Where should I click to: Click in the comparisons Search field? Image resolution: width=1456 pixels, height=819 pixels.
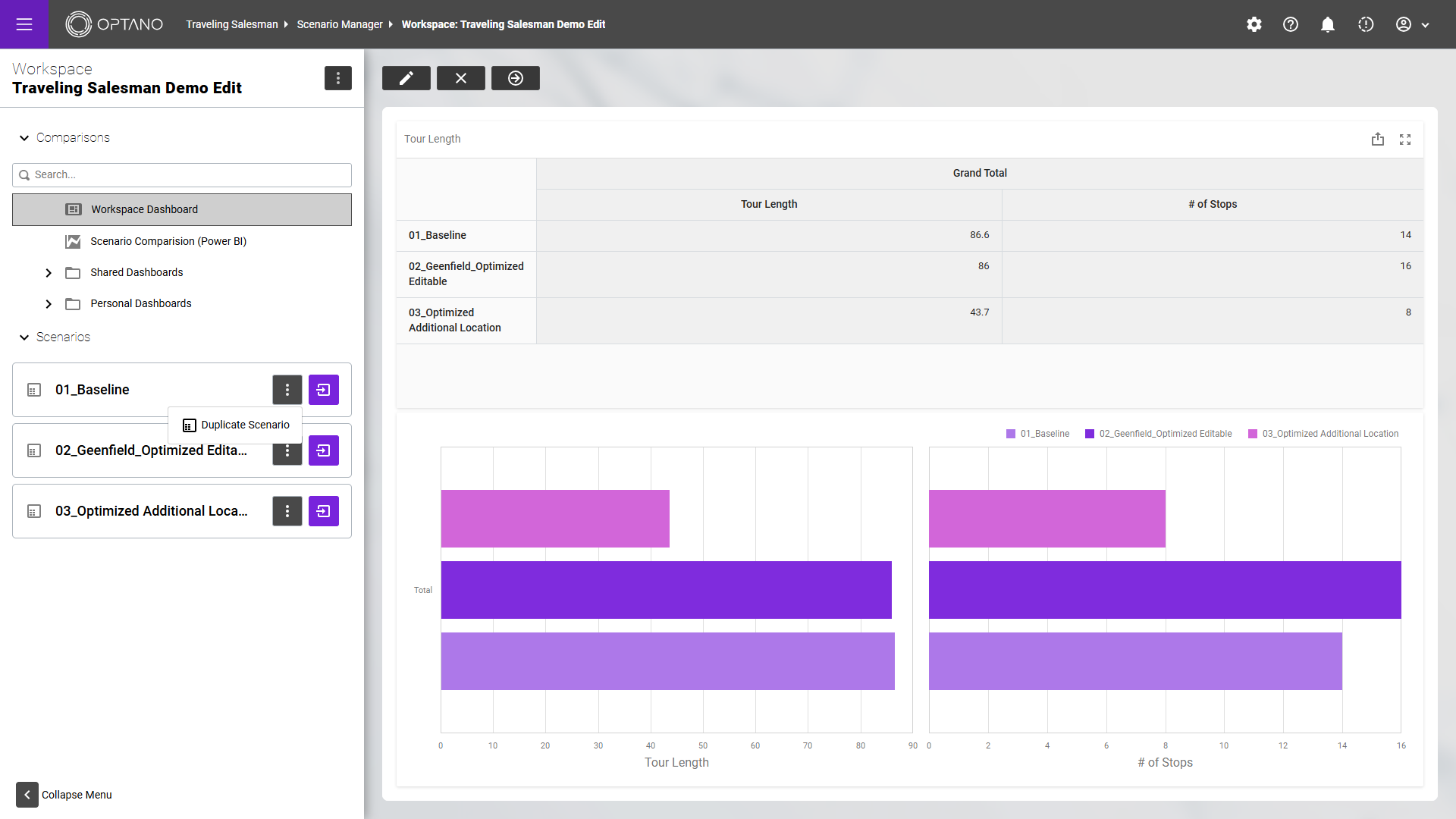pyautogui.click(x=182, y=174)
